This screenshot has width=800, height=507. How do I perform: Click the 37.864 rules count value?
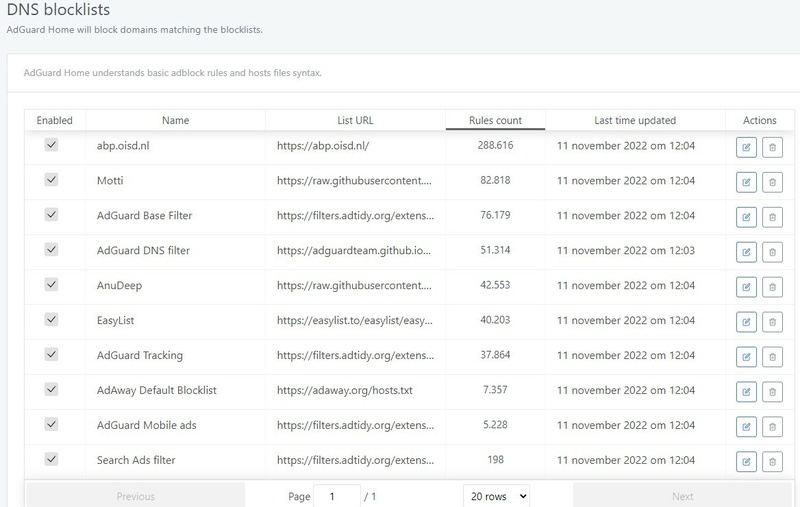point(495,355)
